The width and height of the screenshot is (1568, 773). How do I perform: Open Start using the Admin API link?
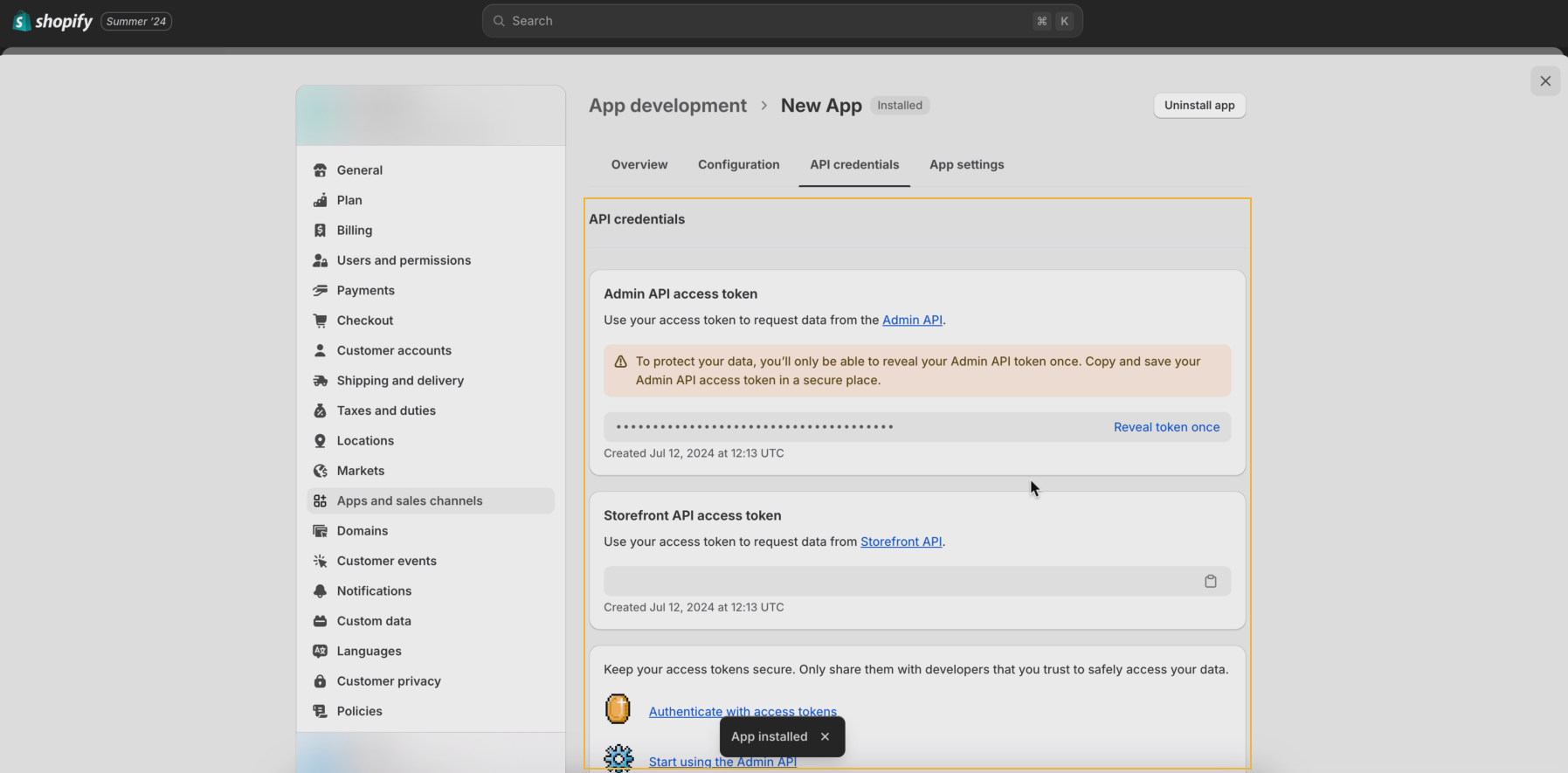[x=722, y=762]
